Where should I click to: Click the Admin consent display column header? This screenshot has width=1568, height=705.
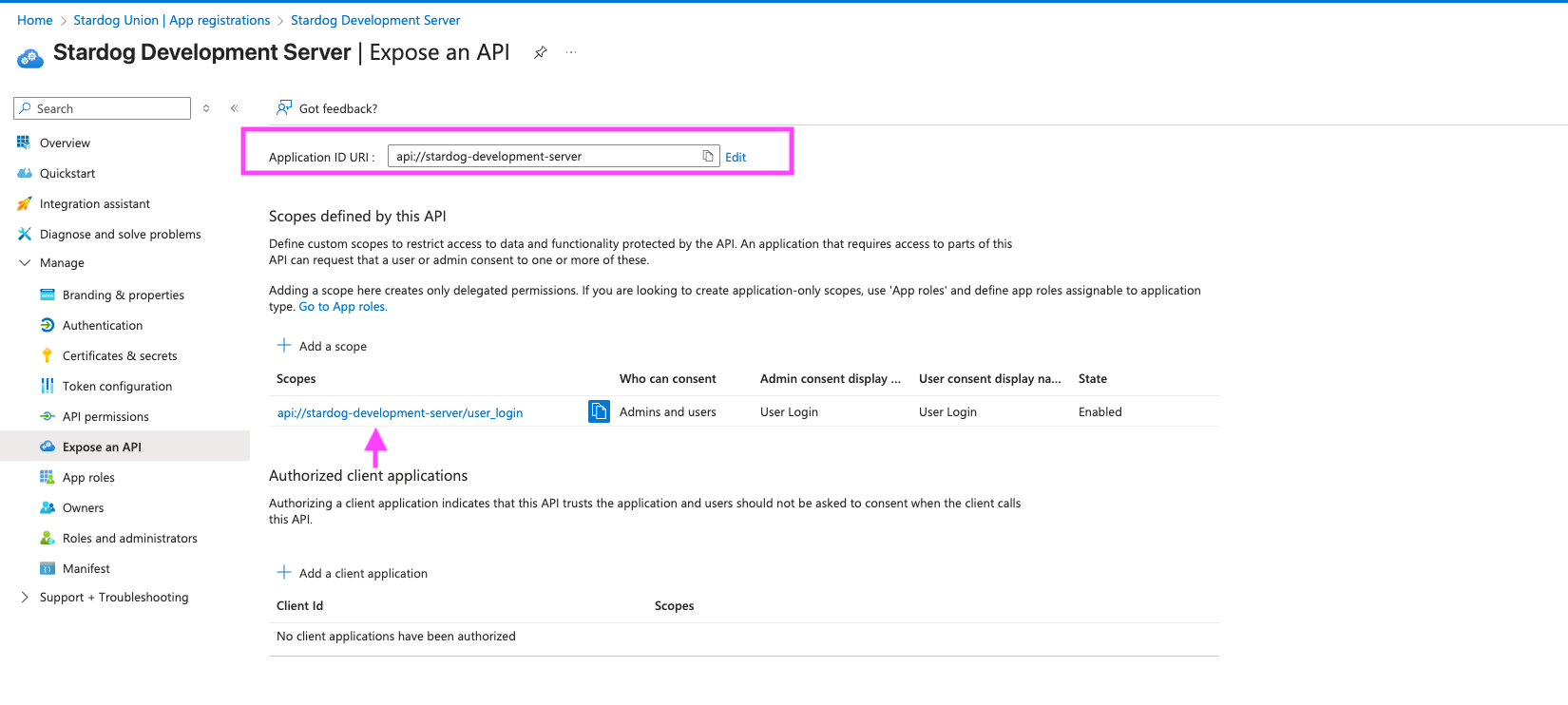point(831,378)
